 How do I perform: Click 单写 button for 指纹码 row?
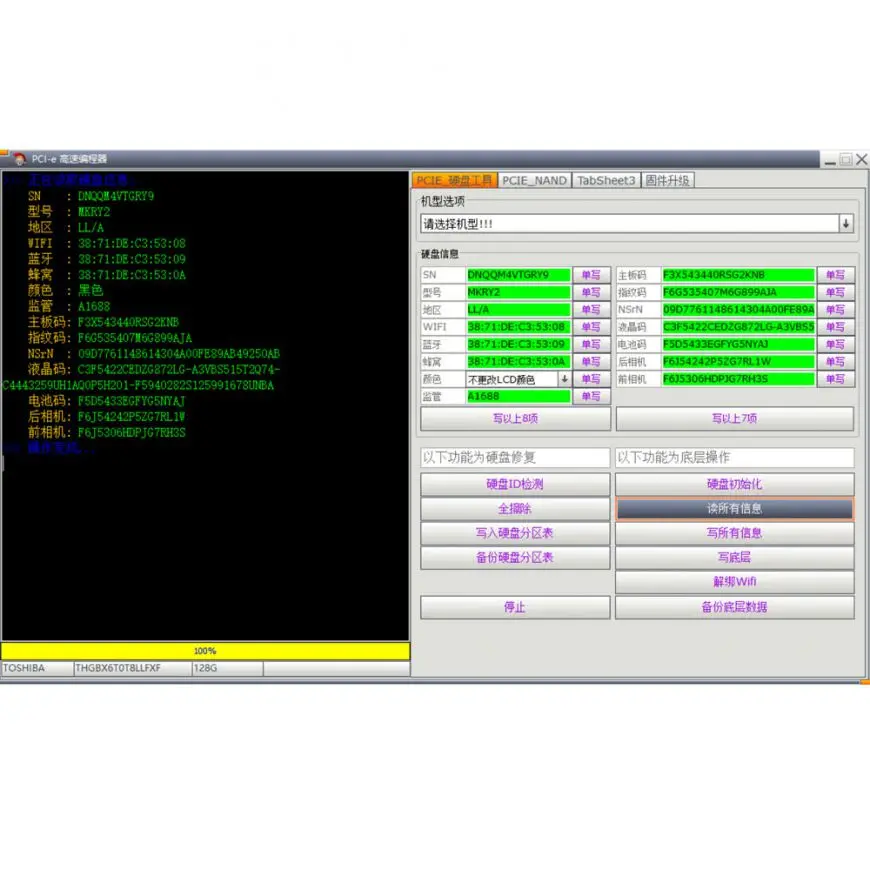click(x=835, y=292)
